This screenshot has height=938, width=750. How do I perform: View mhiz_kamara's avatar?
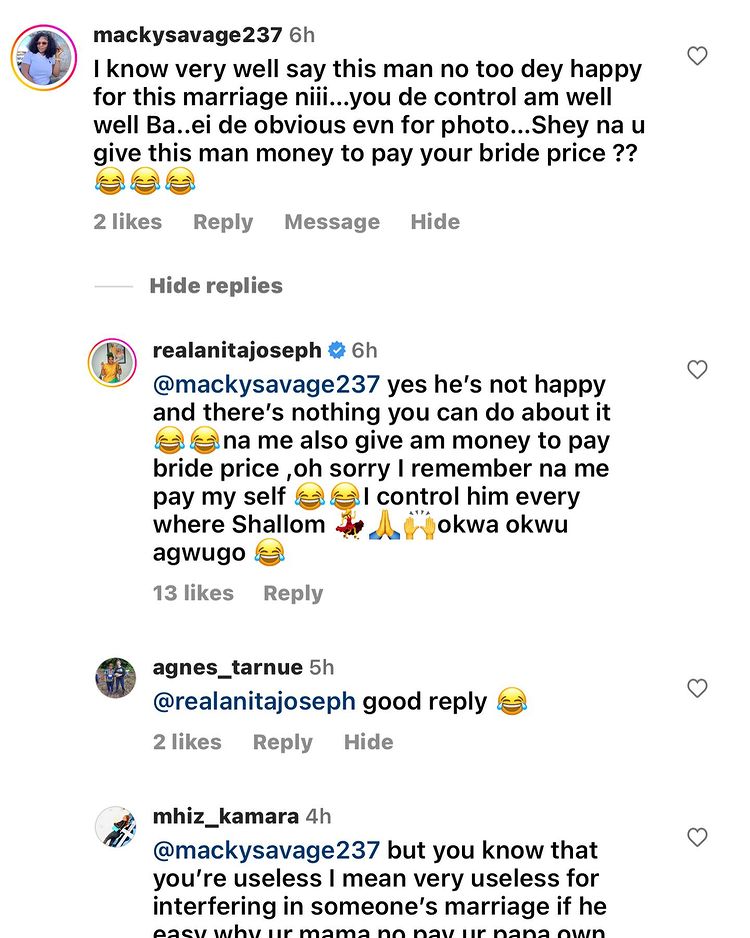click(116, 827)
